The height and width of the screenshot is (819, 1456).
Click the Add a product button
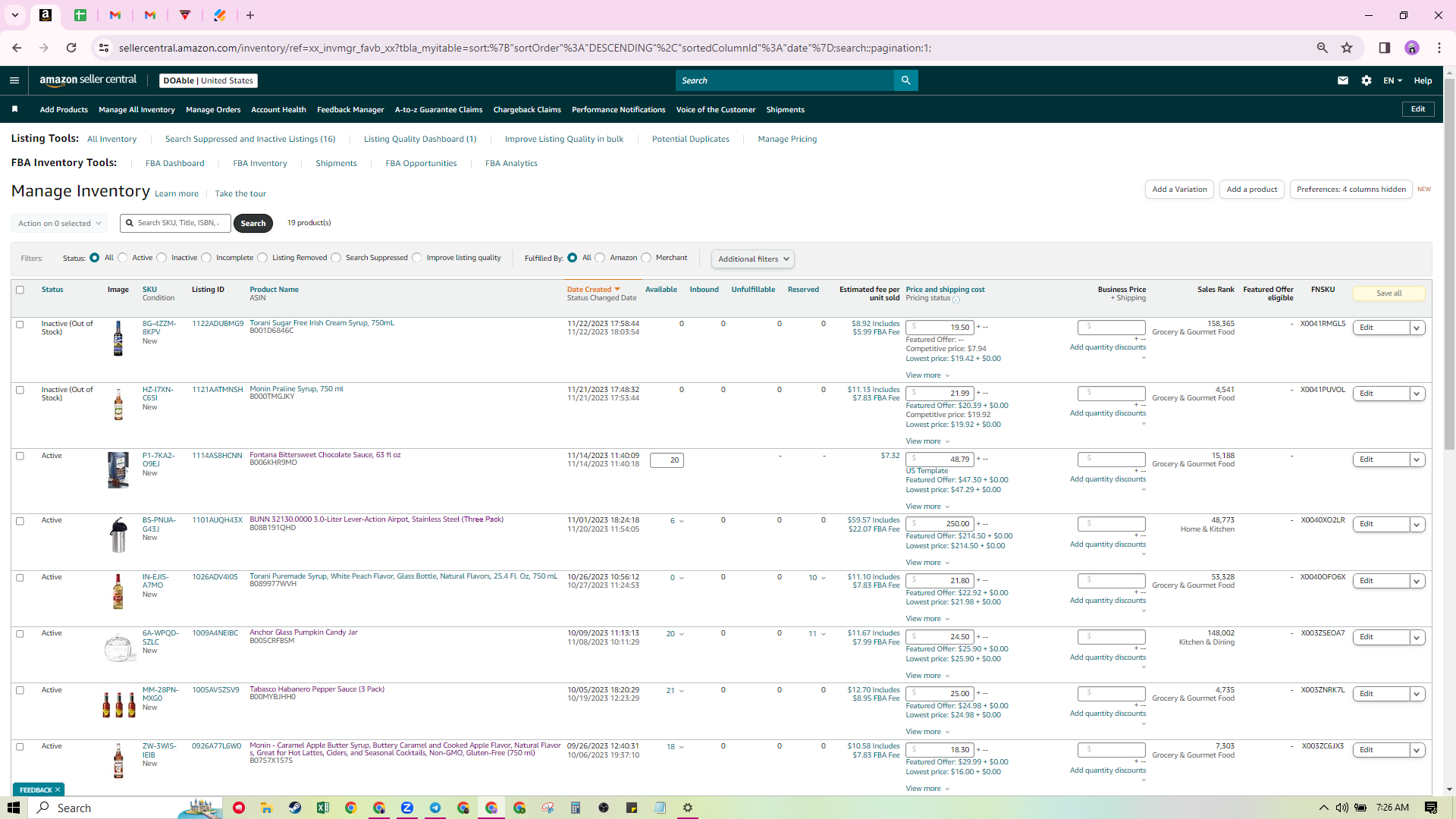(x=1251, y=190)
